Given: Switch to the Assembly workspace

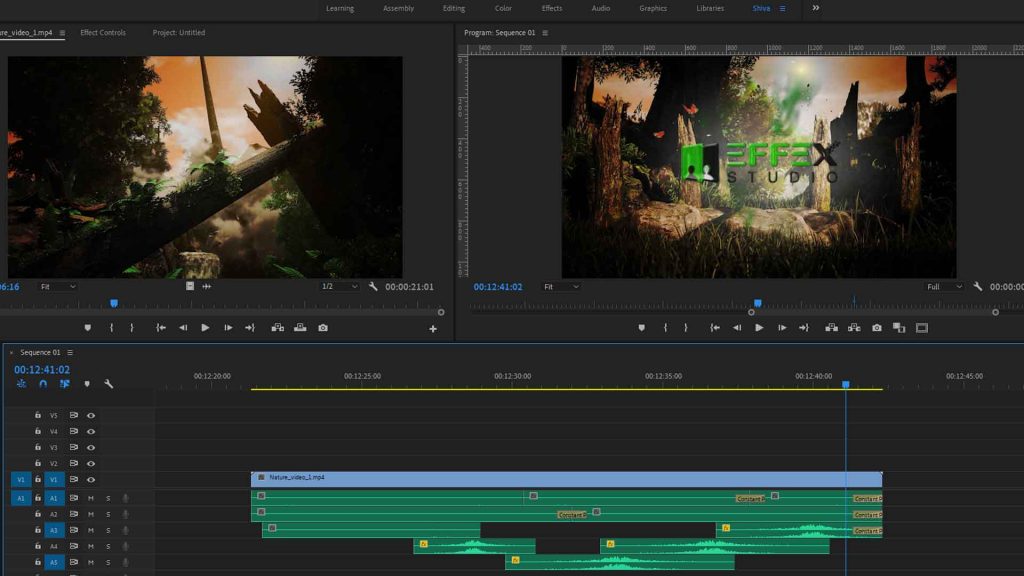Looking at the screenshot, I should (x=398, y=8).
